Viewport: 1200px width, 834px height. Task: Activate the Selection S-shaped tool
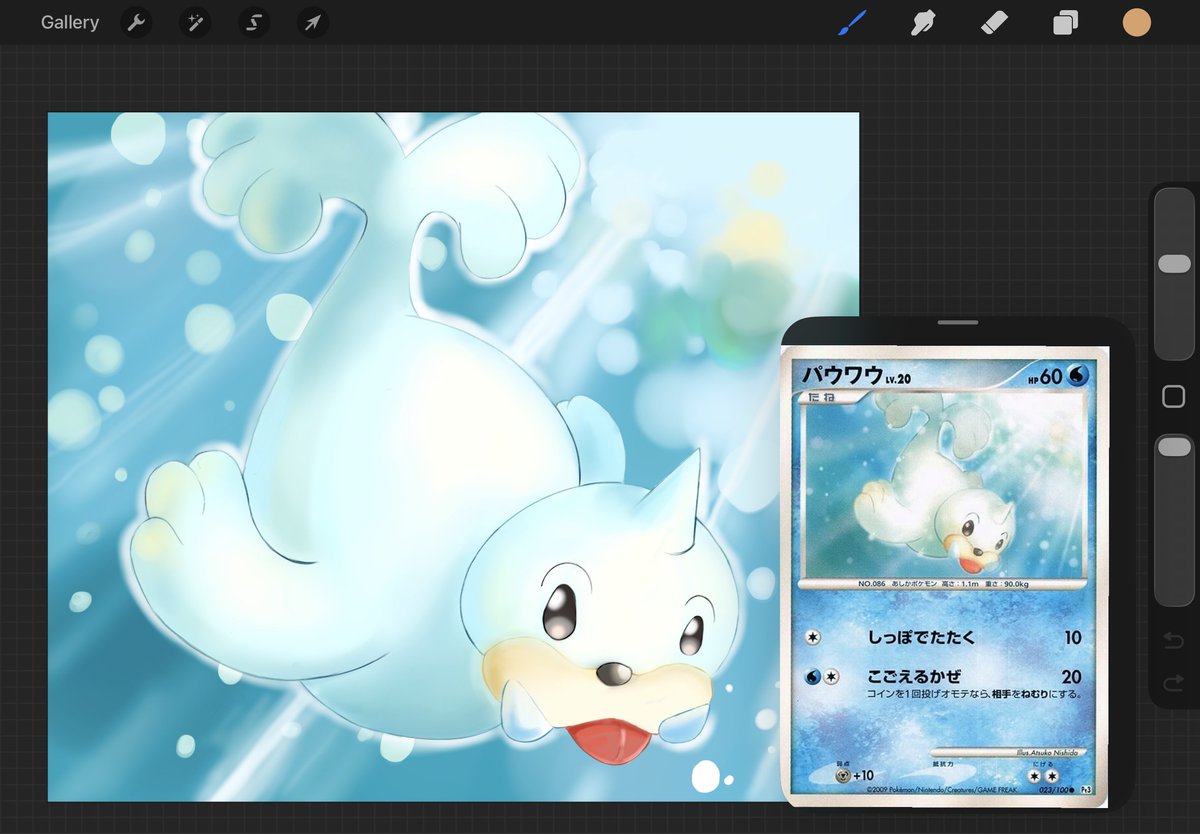(x=254, y=22)
